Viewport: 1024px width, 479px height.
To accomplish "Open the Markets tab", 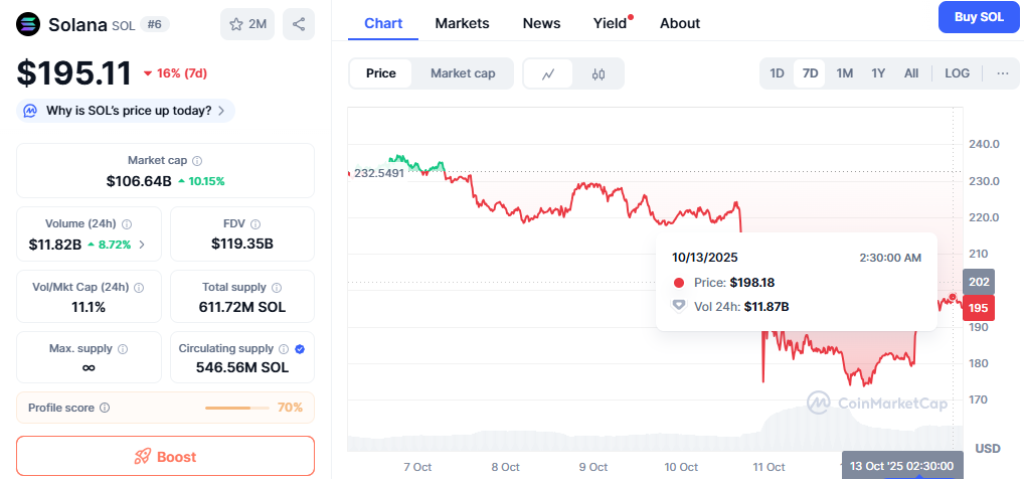I will click(x=462, y=23).
